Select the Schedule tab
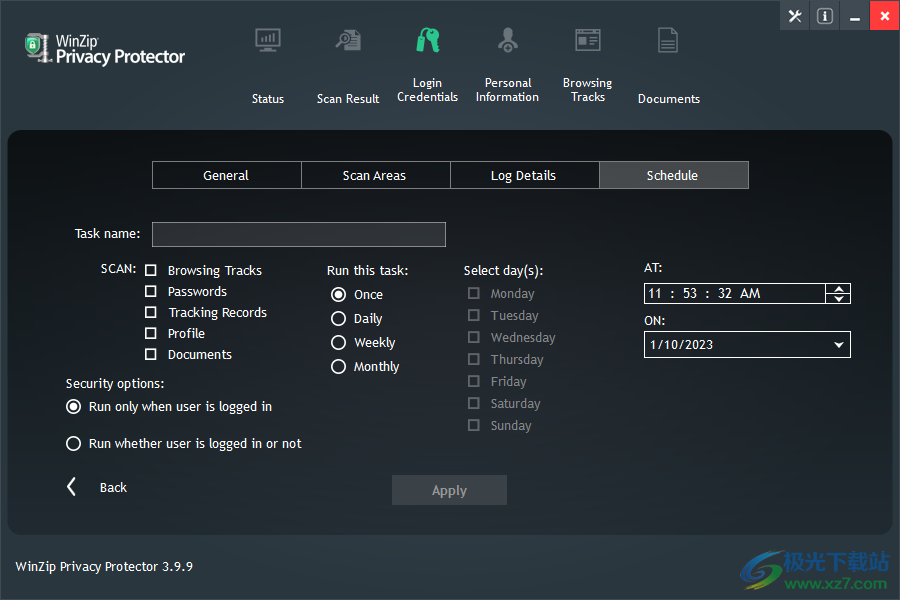The width and height of the screenshot is (900, 600). 674,175
